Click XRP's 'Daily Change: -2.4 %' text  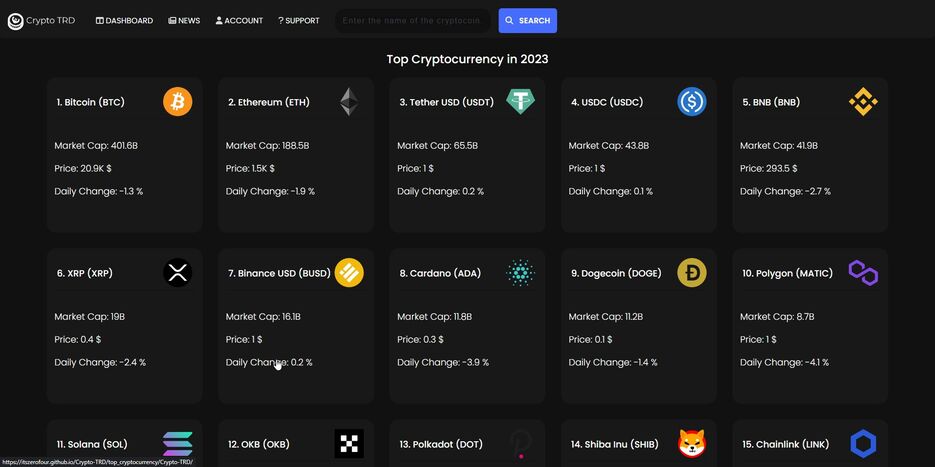[100, 363]
